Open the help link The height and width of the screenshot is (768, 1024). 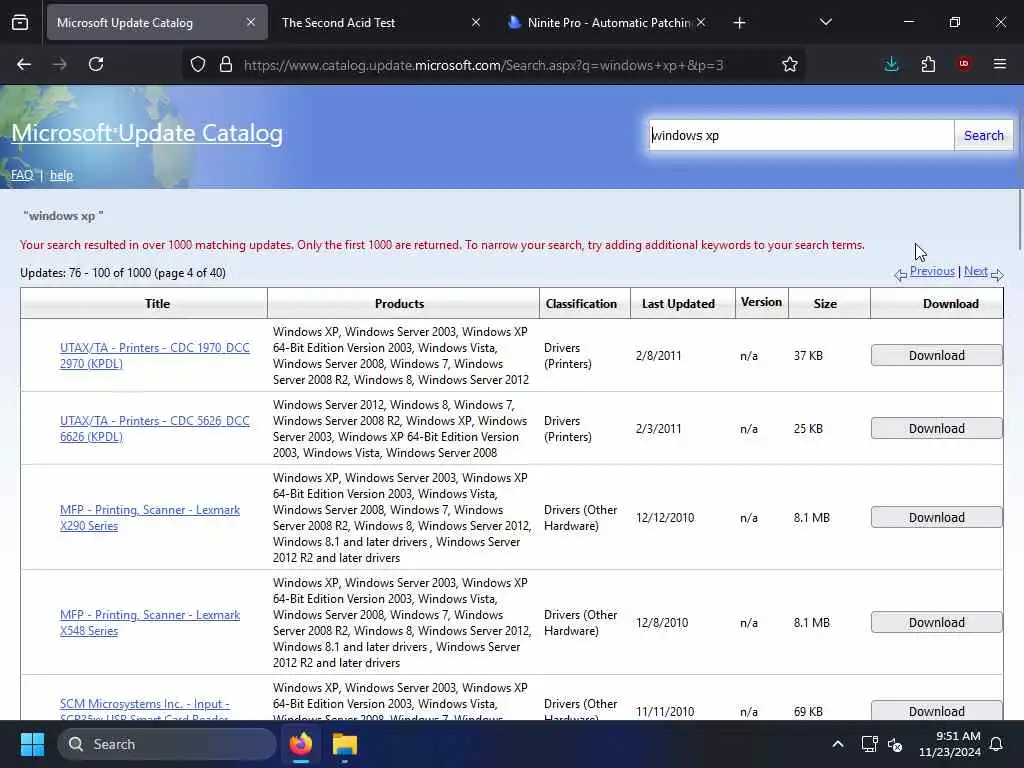[61, 175]
